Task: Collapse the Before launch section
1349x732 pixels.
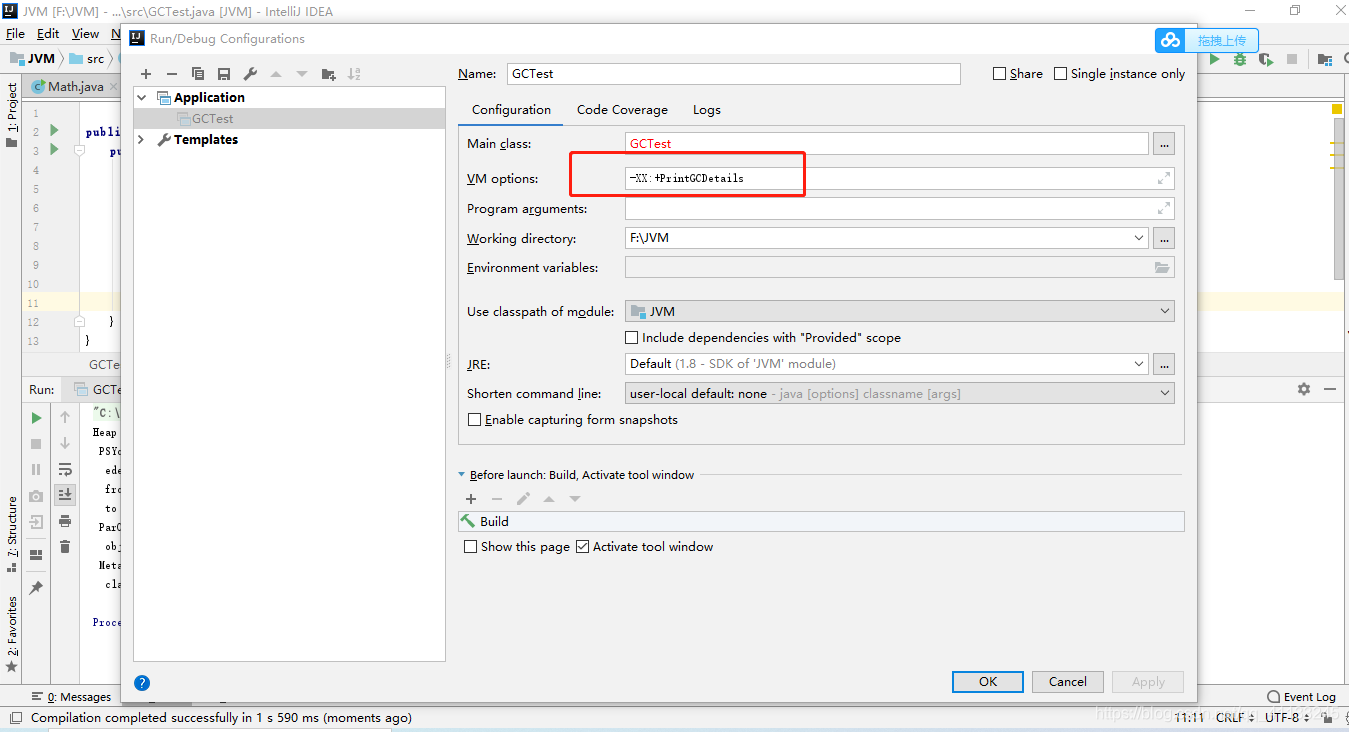Action: pos(461,475)
